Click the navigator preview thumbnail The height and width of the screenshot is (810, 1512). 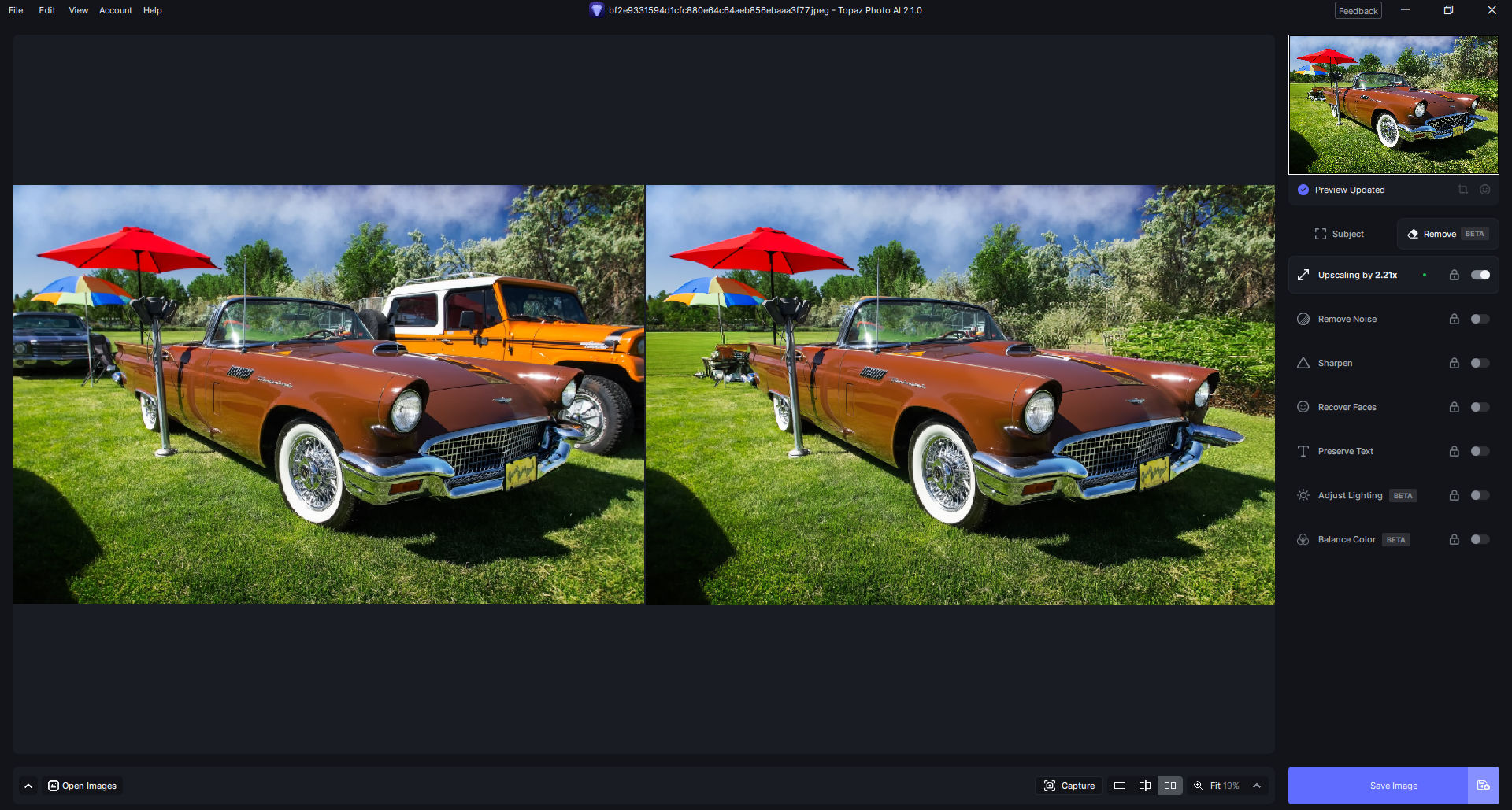(x=1393, y=105)
